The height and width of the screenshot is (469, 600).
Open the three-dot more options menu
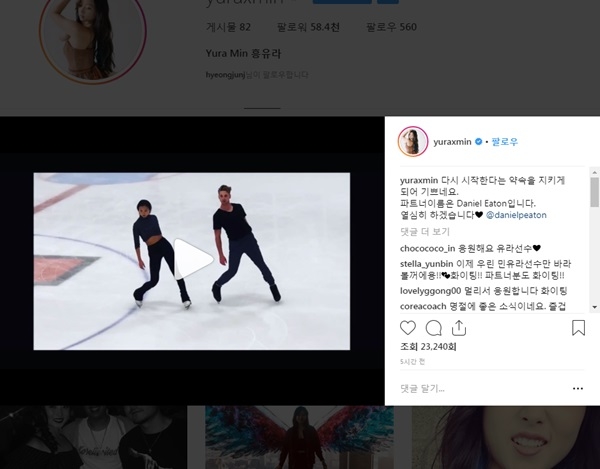pos(577,388)
